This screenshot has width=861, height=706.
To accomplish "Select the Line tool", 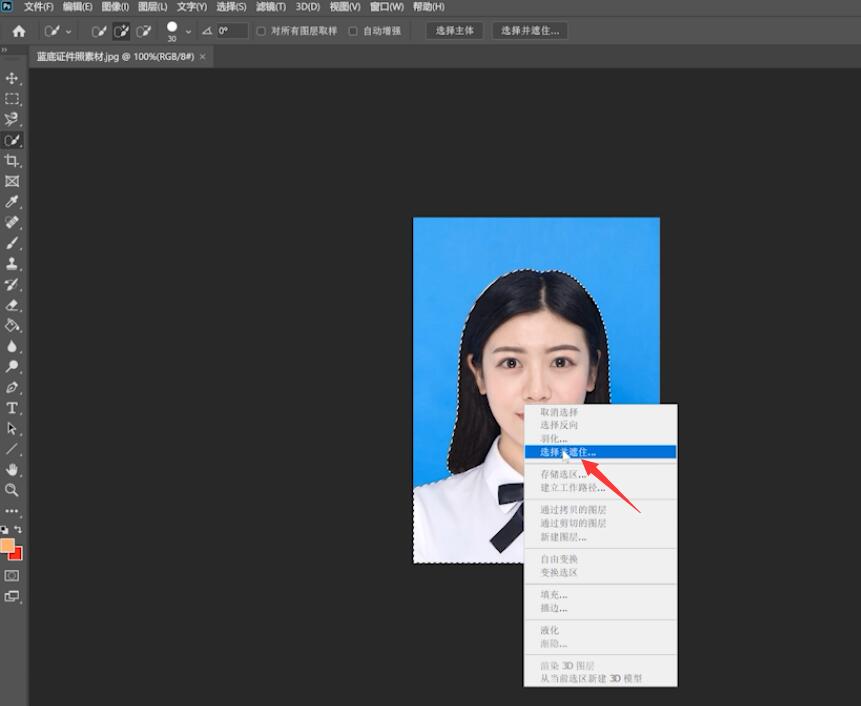I will tap(12, 449).
